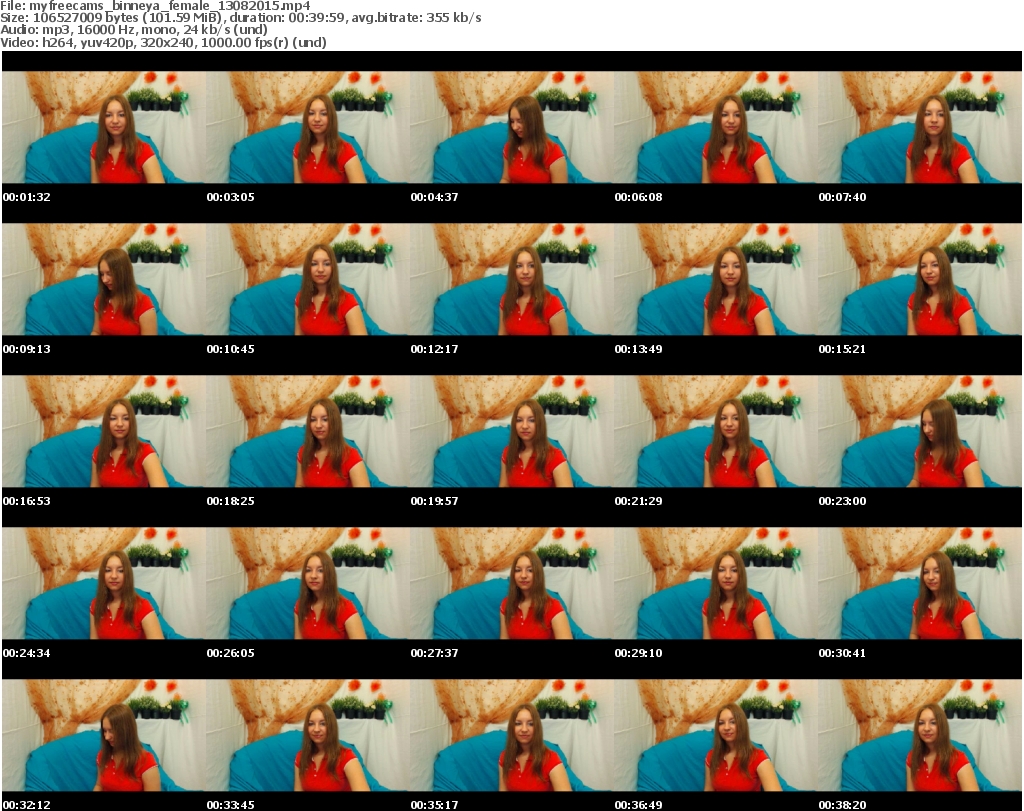Open the video frame thumbnail stamped 00:01:32
This screenshot has height=811, width=1024.
104,127
